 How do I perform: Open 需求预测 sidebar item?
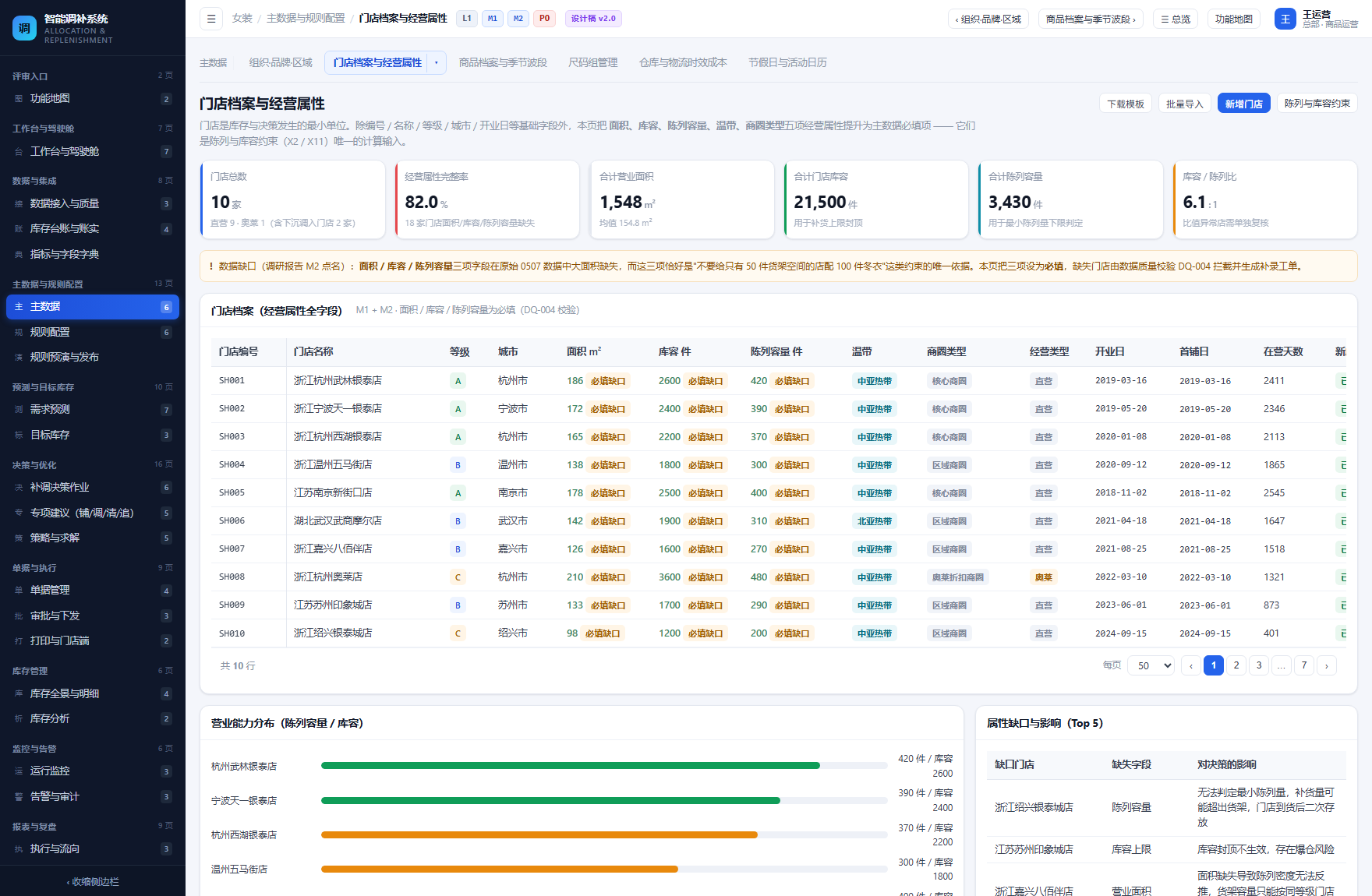pos(93,410)
